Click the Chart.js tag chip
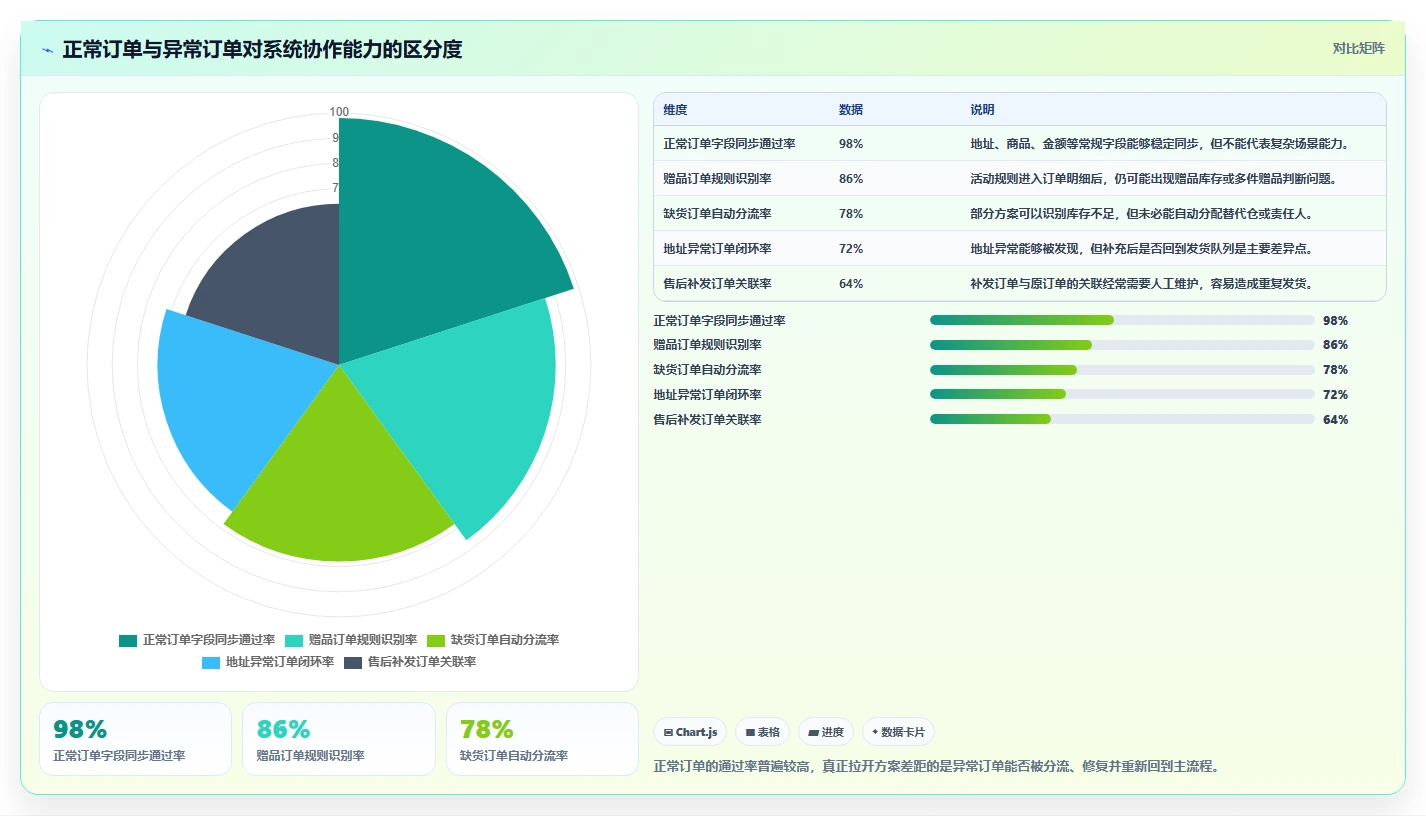This screenshot has width=1426, height=816. [x=691, y=732]
